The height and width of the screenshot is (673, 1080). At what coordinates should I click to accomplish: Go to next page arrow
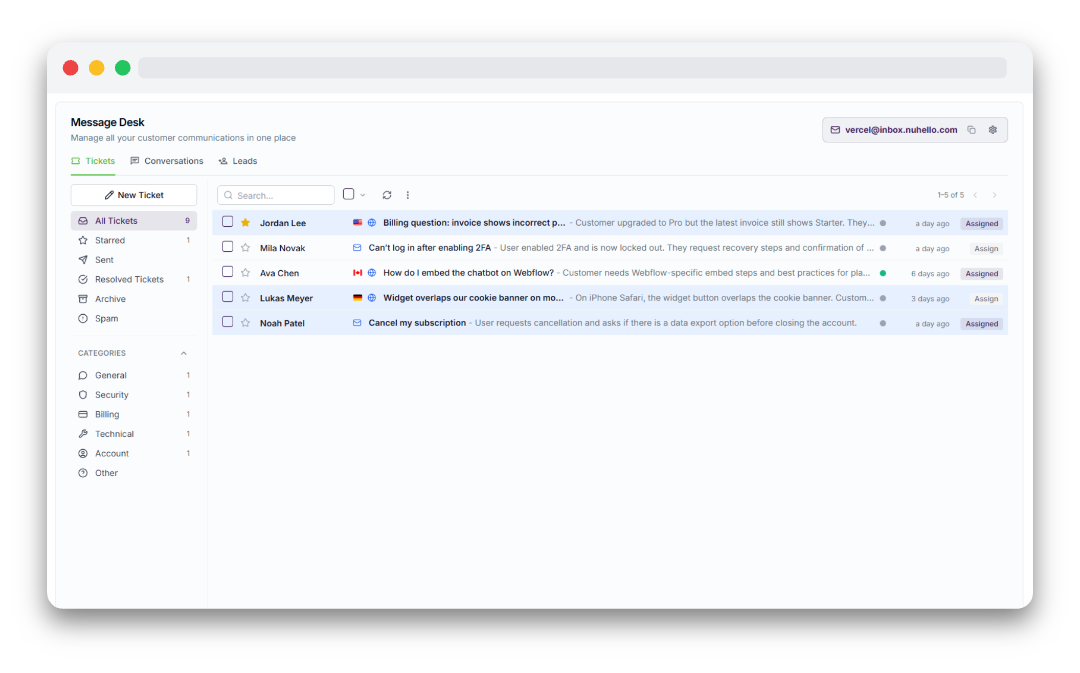click(x=995, y=195)
